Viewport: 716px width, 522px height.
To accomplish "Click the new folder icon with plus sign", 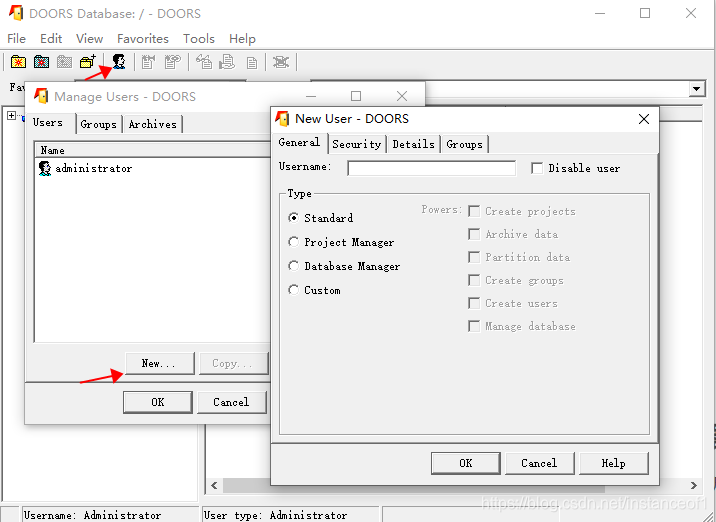I will coord(88,62).
